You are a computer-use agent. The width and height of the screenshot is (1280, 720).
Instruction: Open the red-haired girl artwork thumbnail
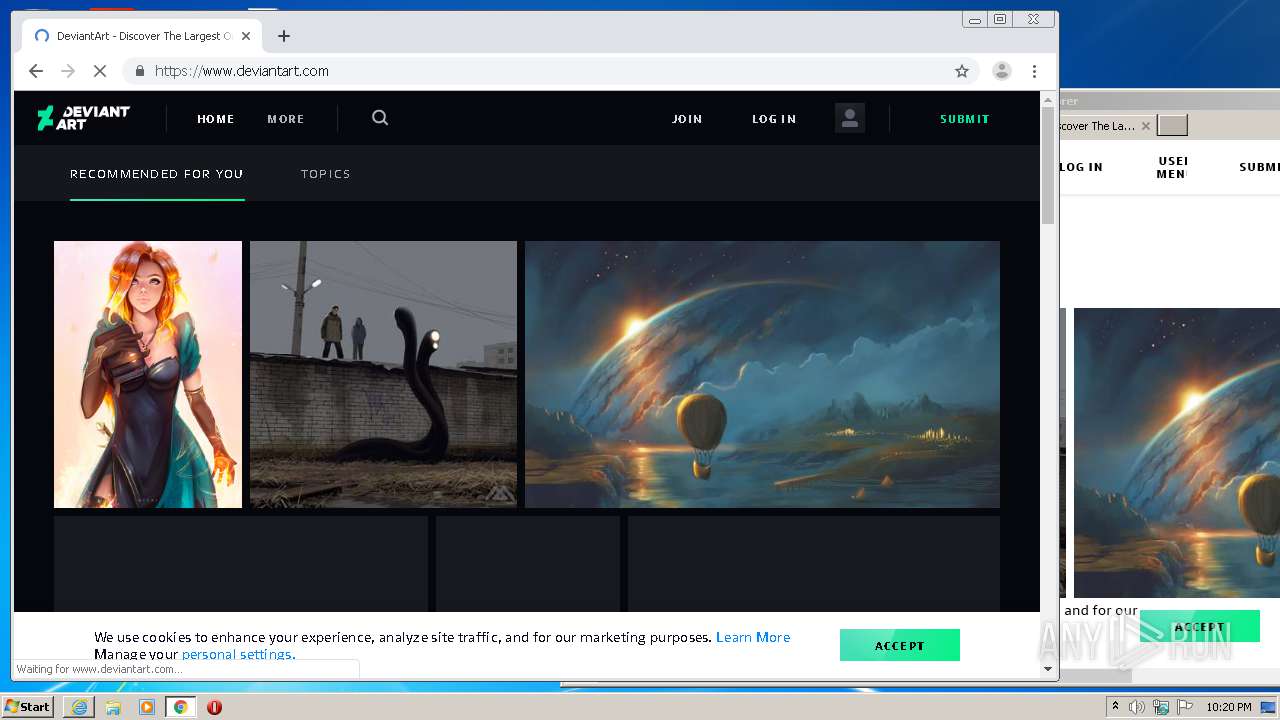(148, 374)
